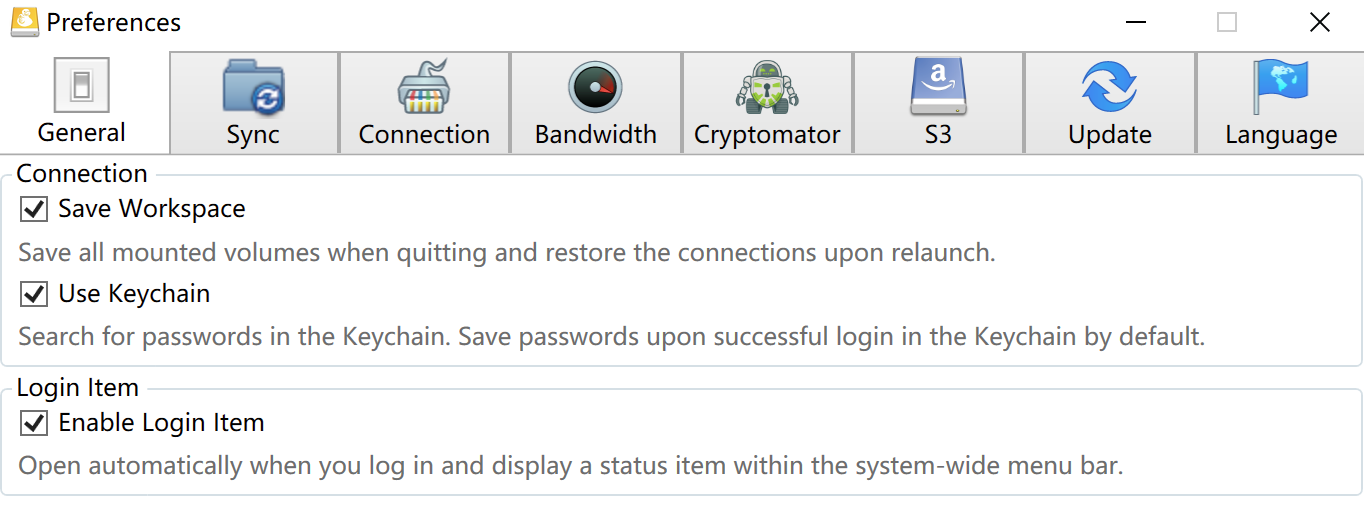
Task: Go to the Cryptomator tab label
Action: (x=767, y=135)
